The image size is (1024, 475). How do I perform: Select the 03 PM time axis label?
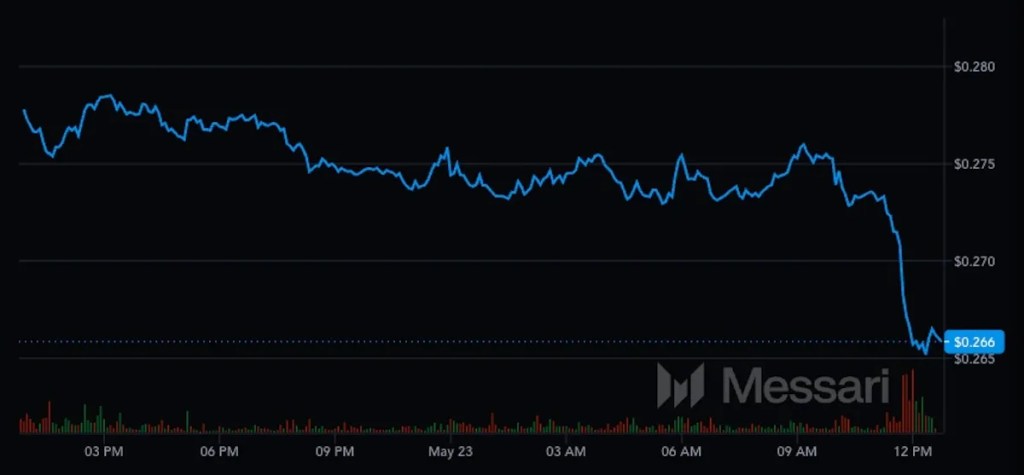coord(104,452)
